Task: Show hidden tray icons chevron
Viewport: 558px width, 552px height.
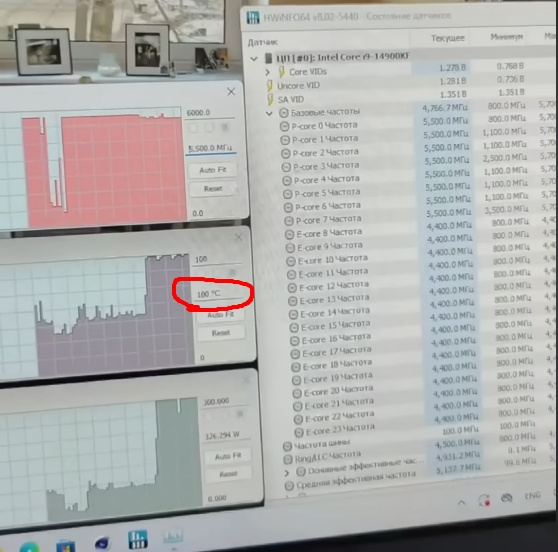Action: coord(461,503)
